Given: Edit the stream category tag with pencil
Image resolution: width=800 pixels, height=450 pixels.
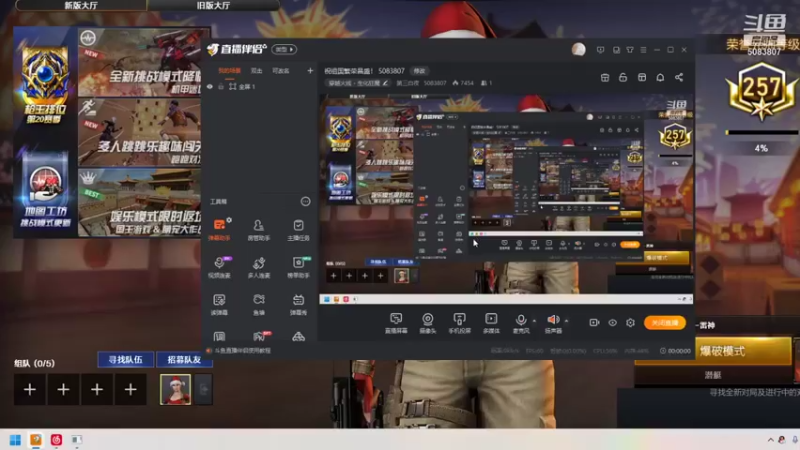Looking at the screenshot, I should [x=358, y=83].
